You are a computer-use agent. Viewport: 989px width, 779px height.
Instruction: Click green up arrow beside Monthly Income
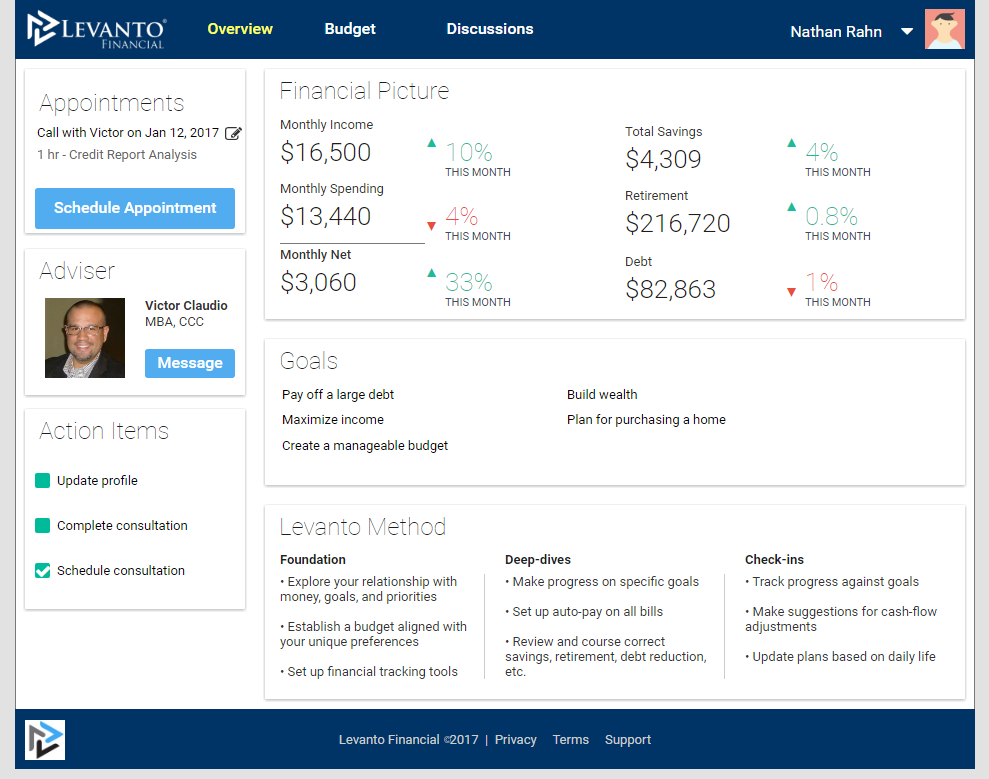pyautogui.click(x=431, y=143)
